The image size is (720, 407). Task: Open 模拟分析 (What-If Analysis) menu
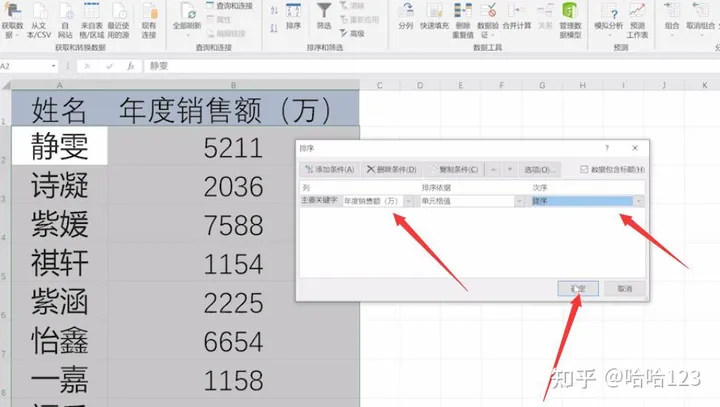pos(609,20)
